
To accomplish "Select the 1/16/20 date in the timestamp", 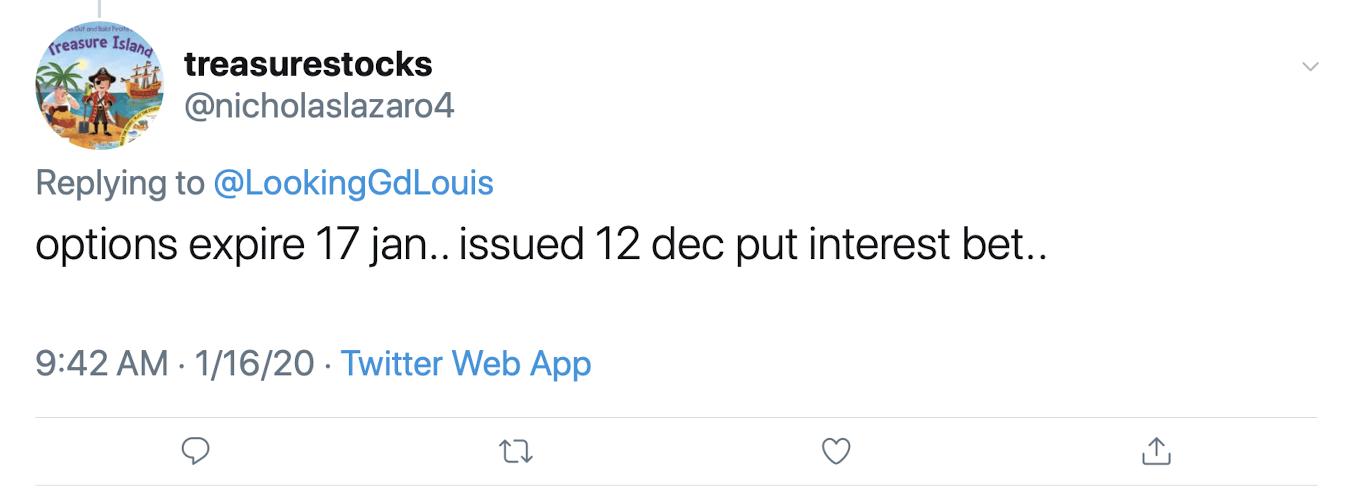I will [x=255, y=363].
